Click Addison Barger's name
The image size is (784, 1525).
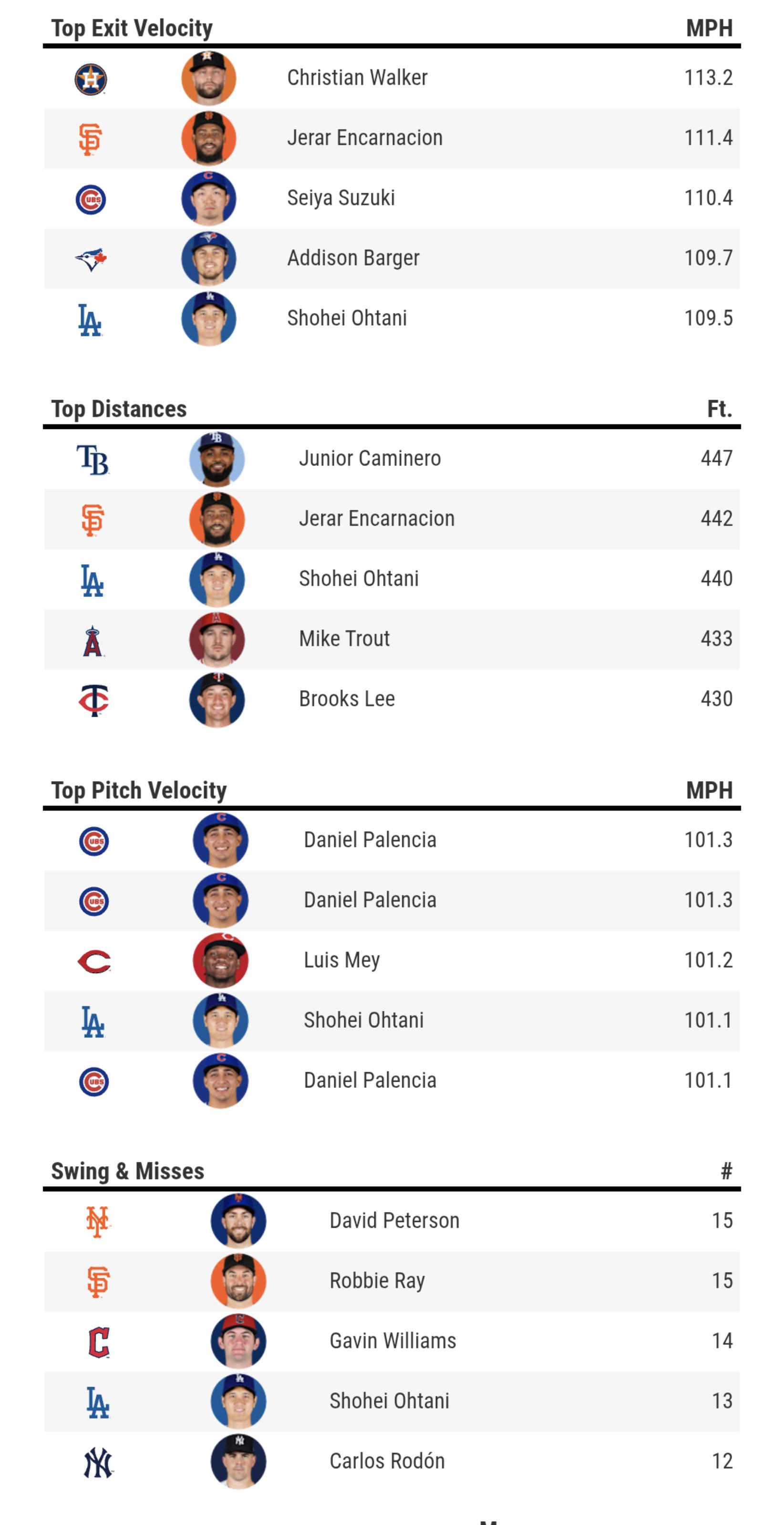point(353,258)
